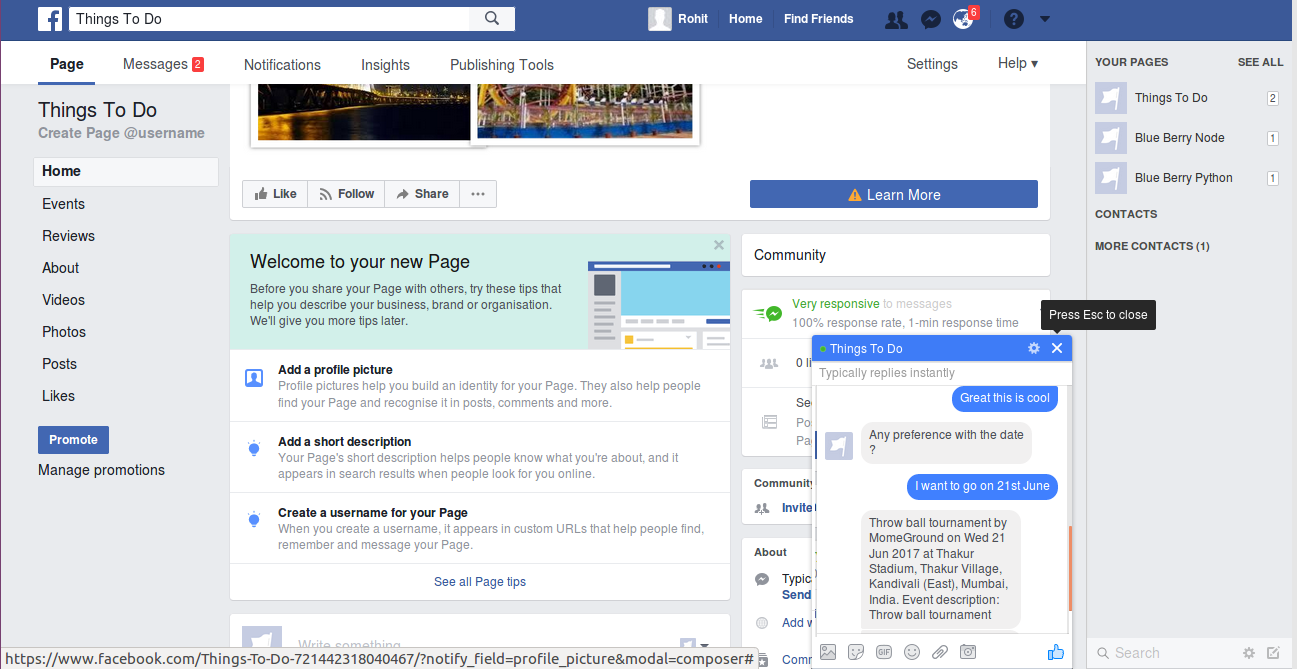This screenshot has width=1297, height=669.
Task: Open Events in the left page menu
Action: click(63, 204)
